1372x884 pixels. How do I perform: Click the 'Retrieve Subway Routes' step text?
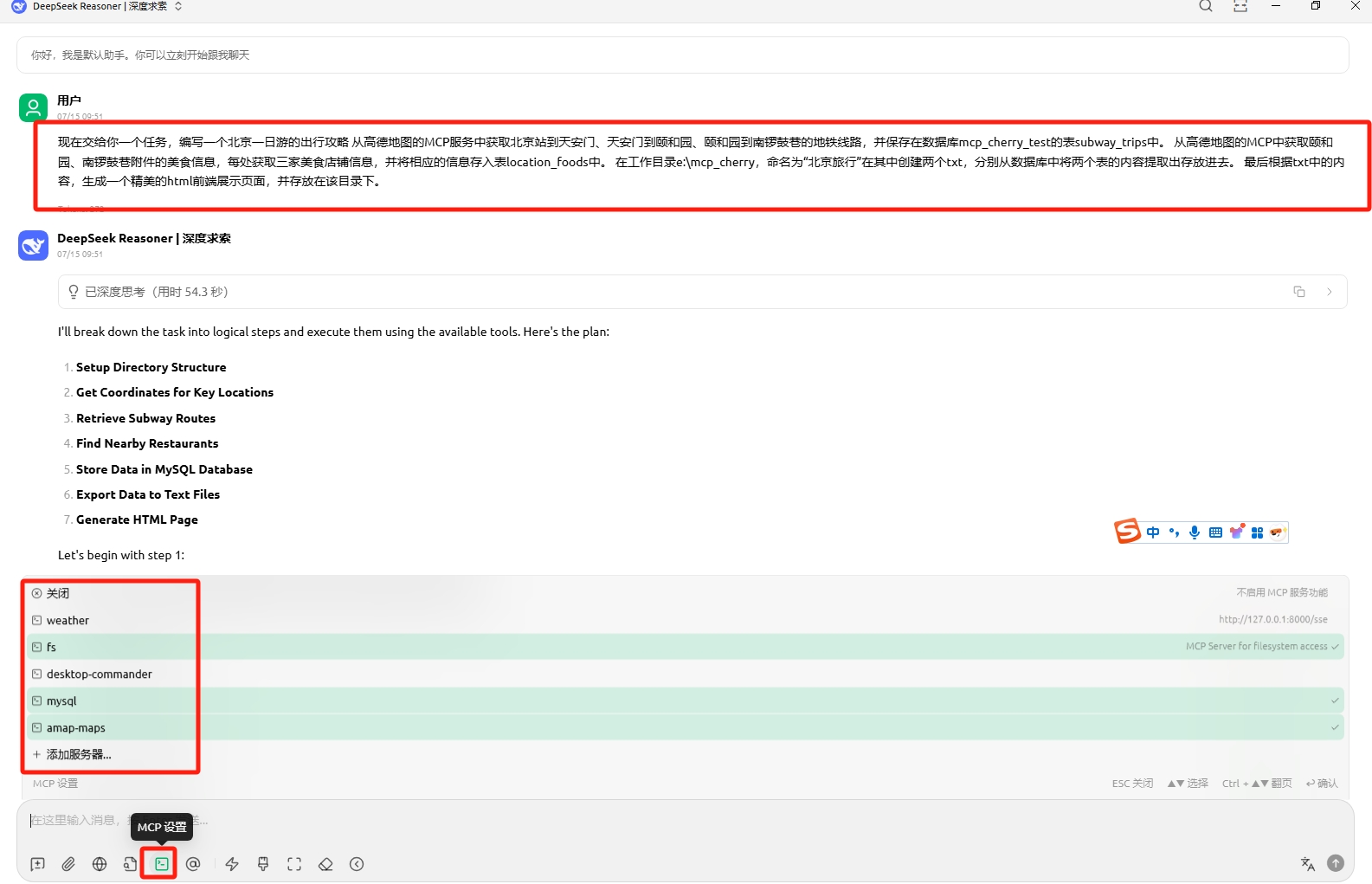[x=145, y=418]
